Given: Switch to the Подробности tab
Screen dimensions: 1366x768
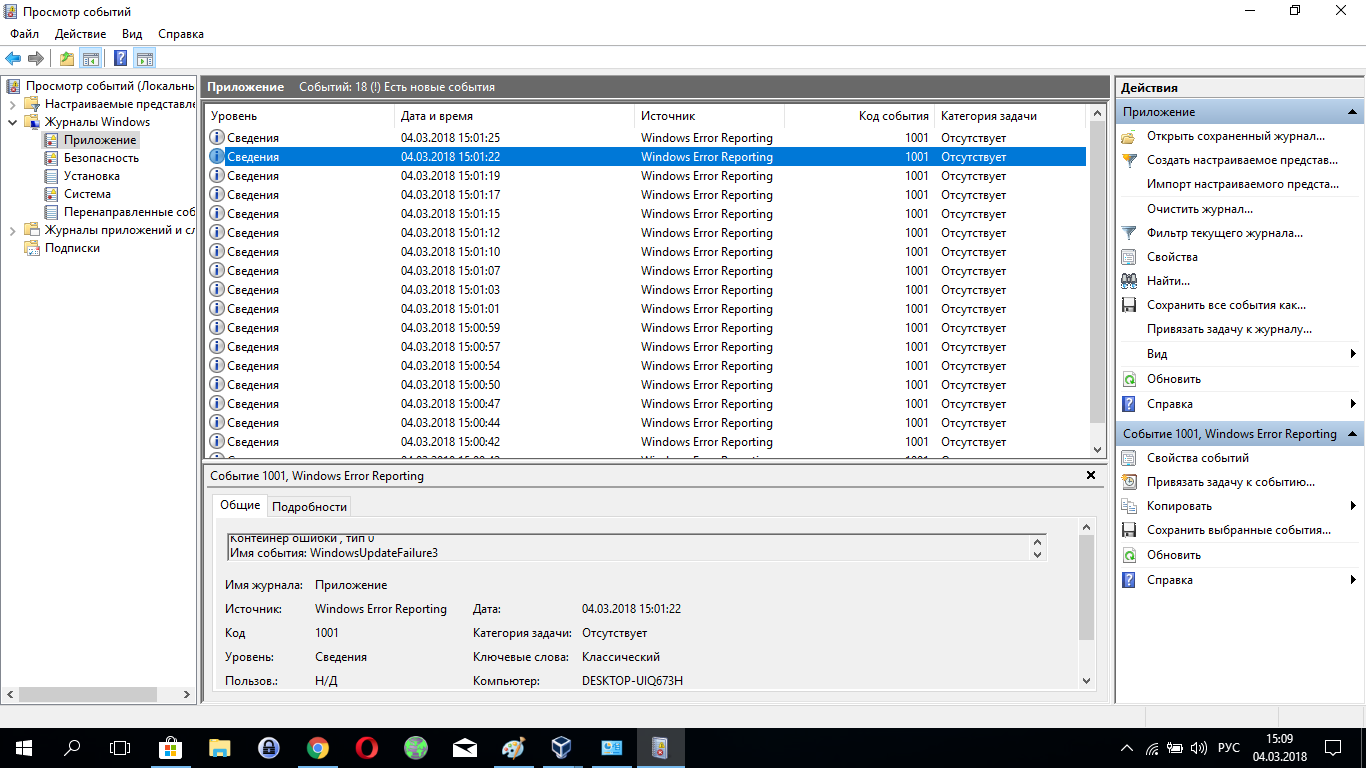Looking at the screenshot, I should [x=309, y=506].
